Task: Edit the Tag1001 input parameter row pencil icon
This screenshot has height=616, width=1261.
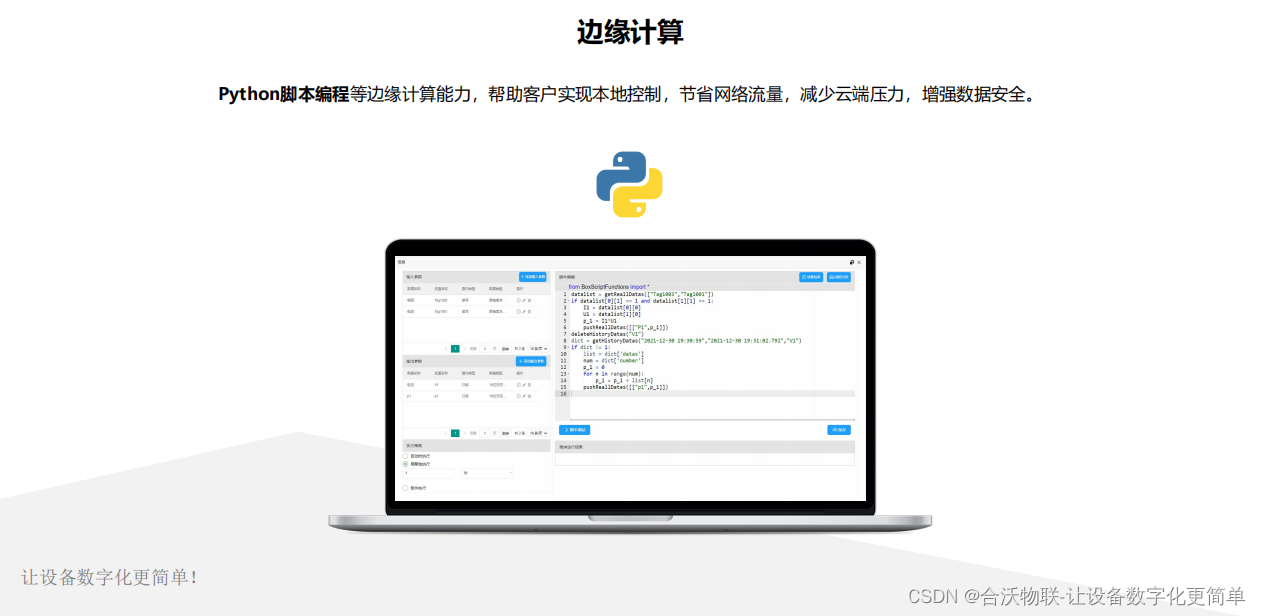Action: pos(524,312)
